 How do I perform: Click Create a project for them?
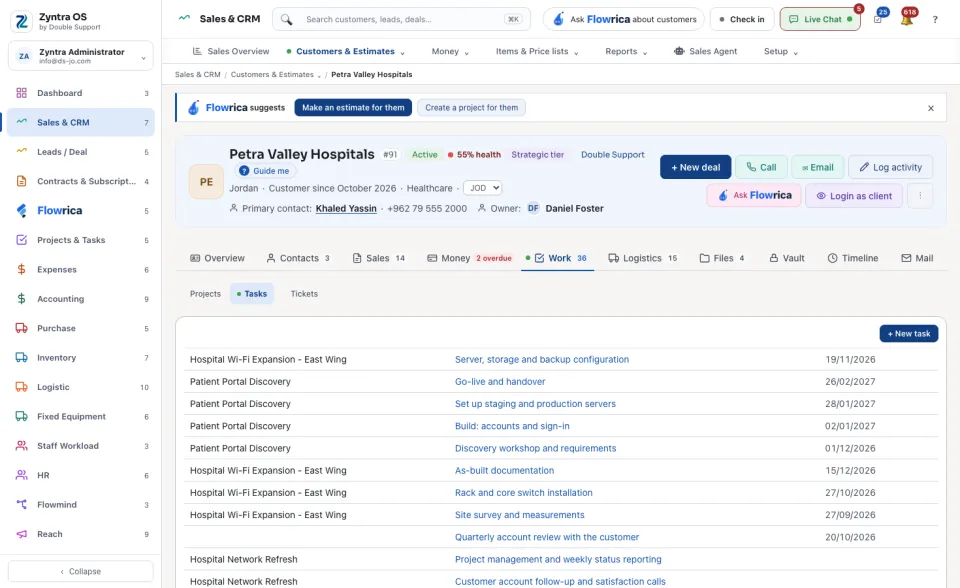point(471,108)
